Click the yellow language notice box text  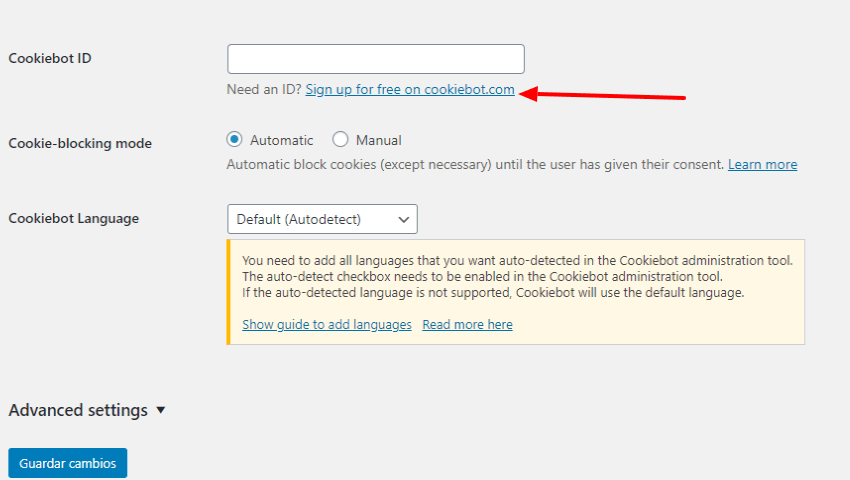517,277
